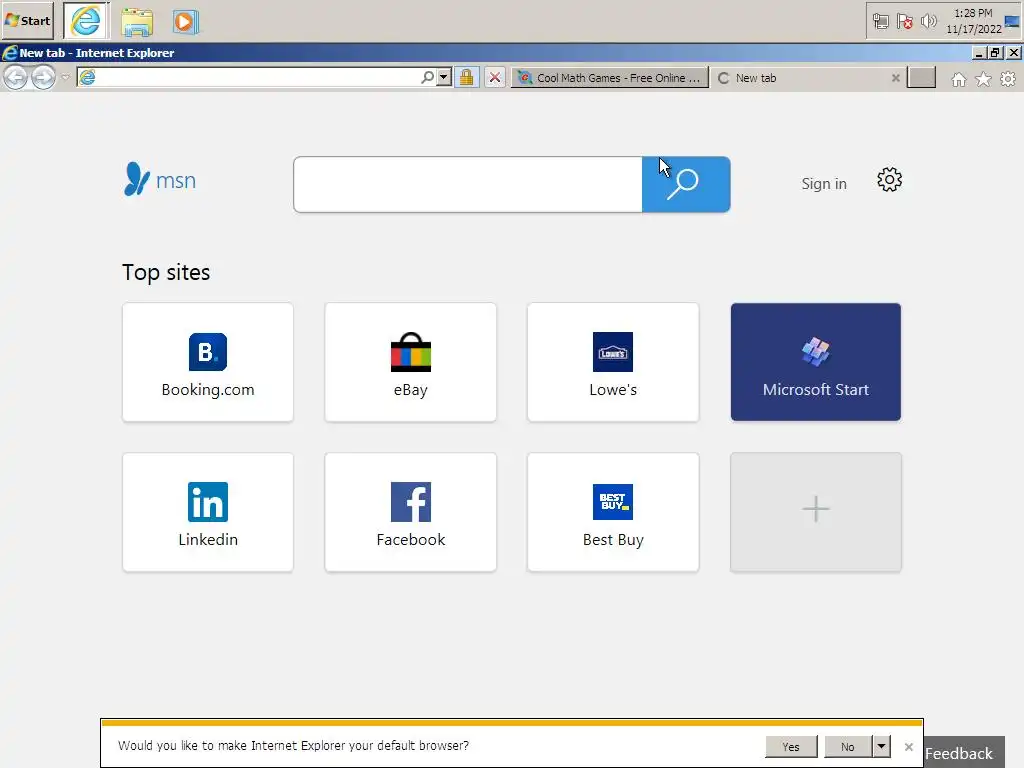Click the Show desktop icon in the tray
Image resolution: width=1024 pixels, height=768 pixels.
tap(1012, 22)
